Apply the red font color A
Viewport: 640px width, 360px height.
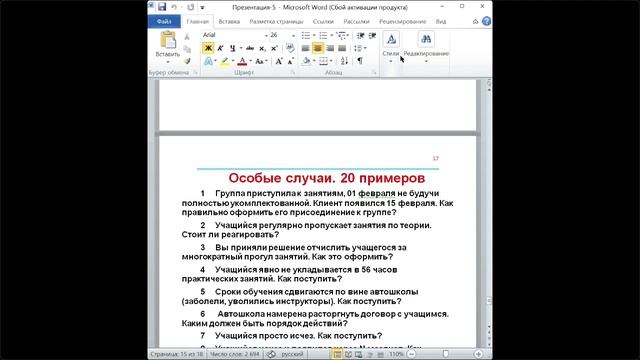(x=242, y=61)
